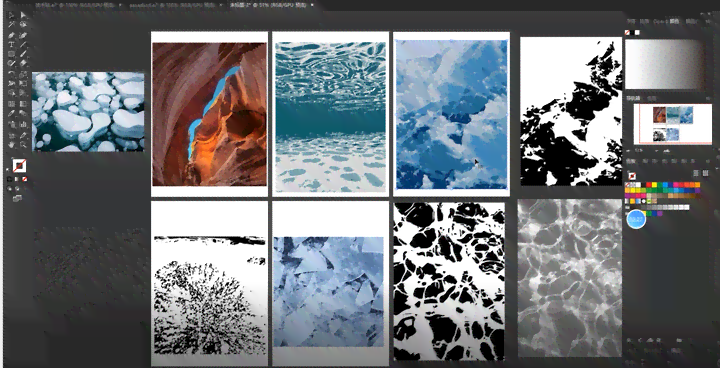Screen dimensions: 720x368
Task: Select the Hand tool
Action: tap(11, 144)
